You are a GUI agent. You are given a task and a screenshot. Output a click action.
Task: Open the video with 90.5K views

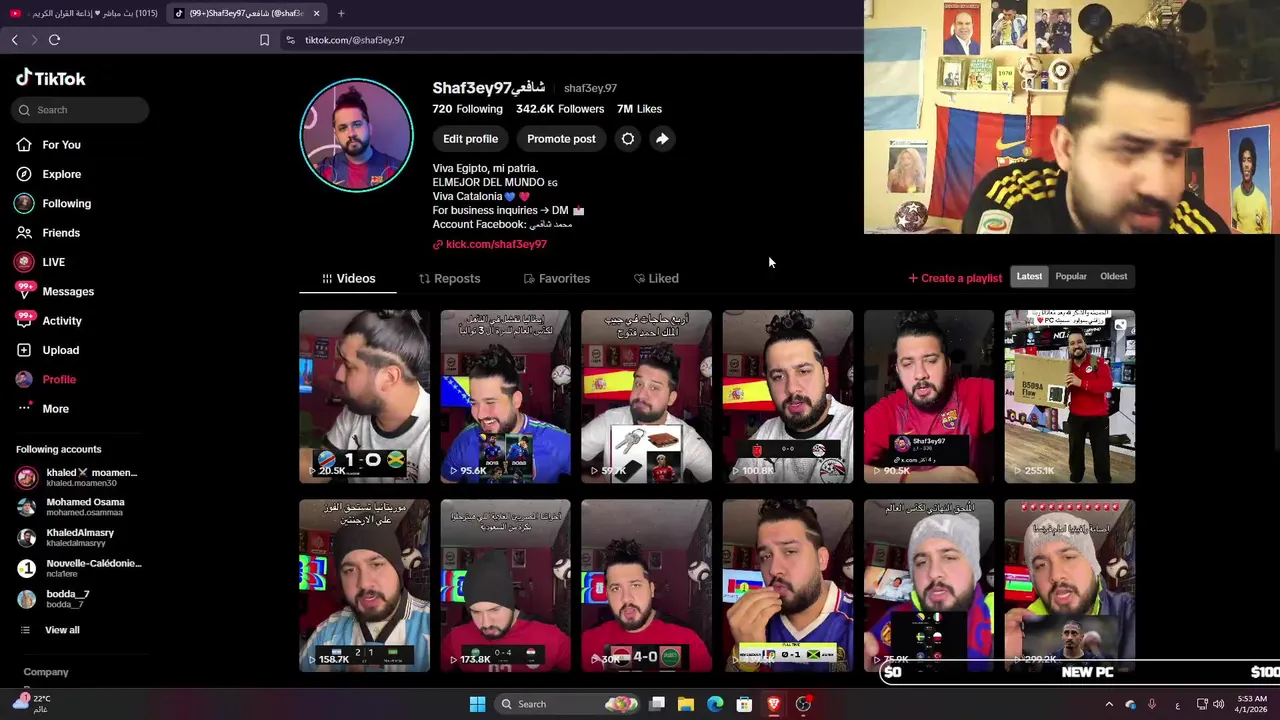[x=929, y=396]
